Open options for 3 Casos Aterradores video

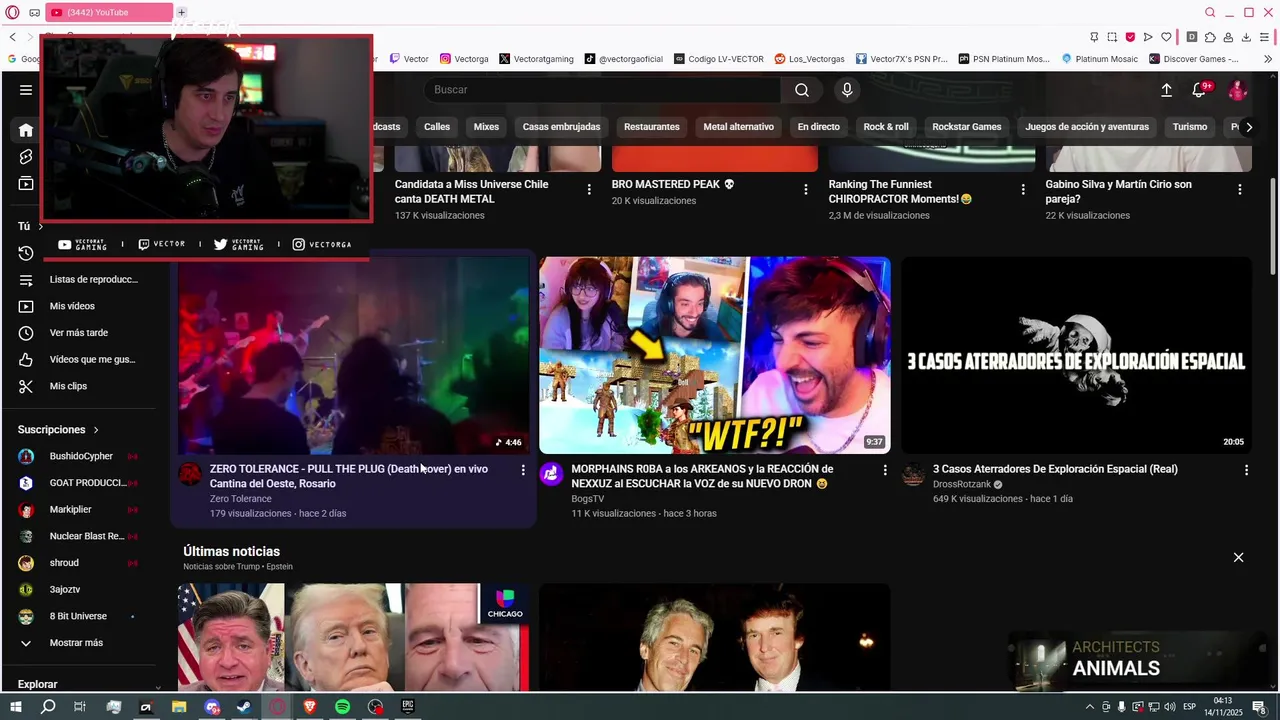coord(1246,470)
